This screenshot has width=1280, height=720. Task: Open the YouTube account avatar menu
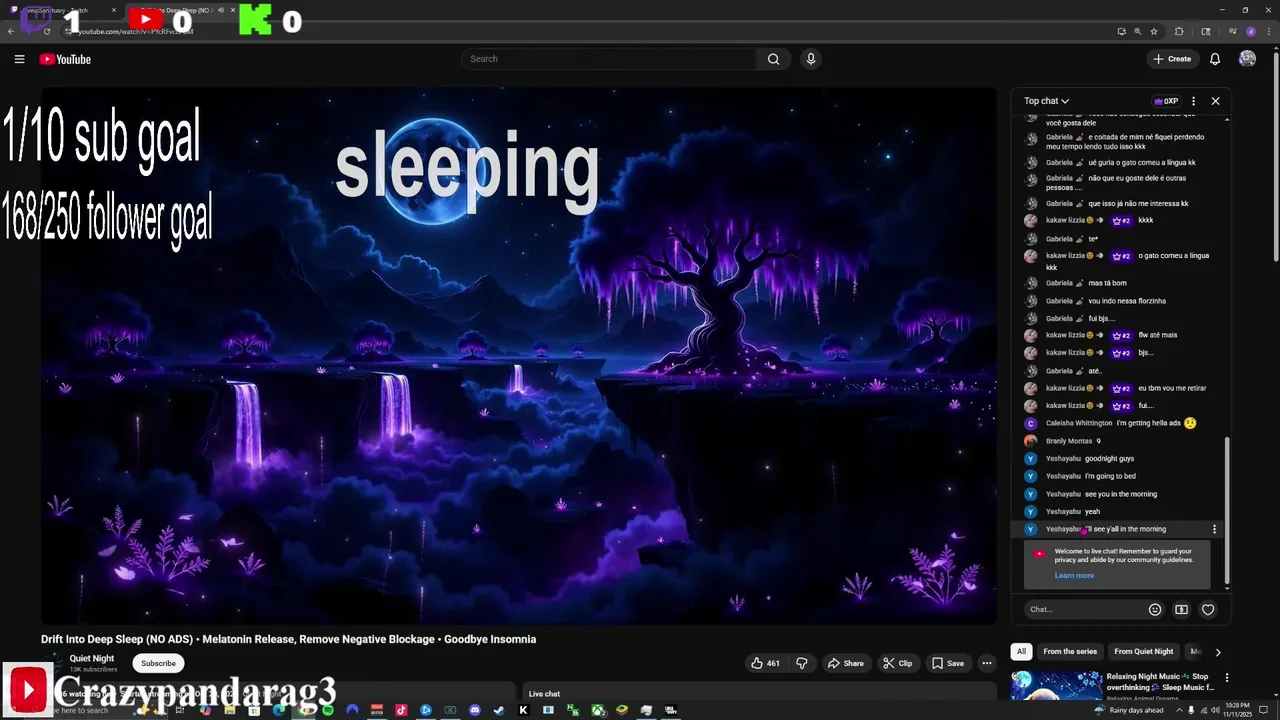1247,59
